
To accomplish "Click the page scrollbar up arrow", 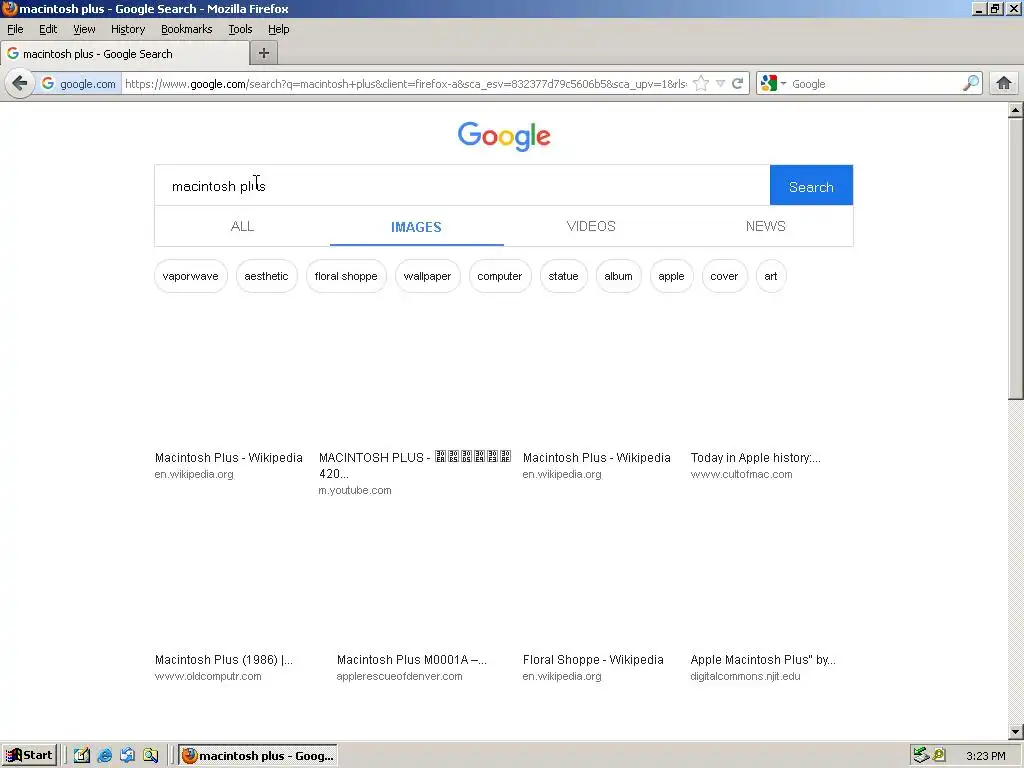I will (x=1015, y=110).
